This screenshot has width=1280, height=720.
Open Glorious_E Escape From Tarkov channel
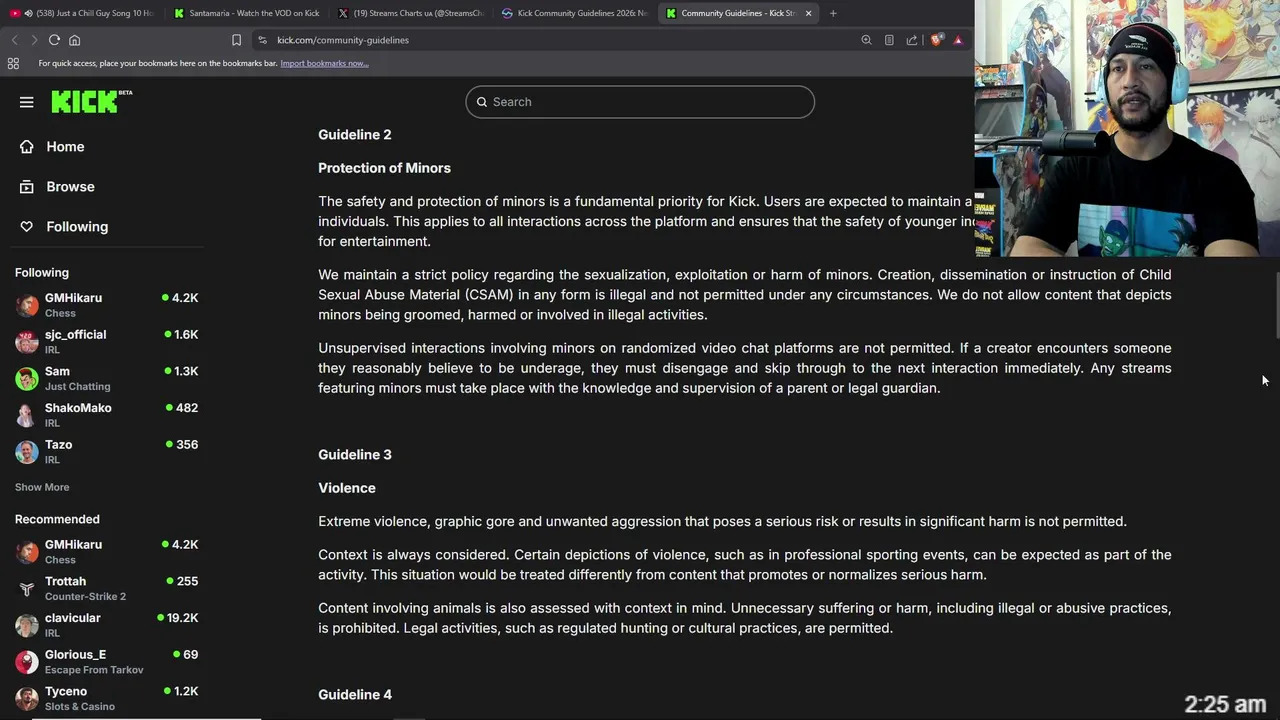(x=107, y=662)
